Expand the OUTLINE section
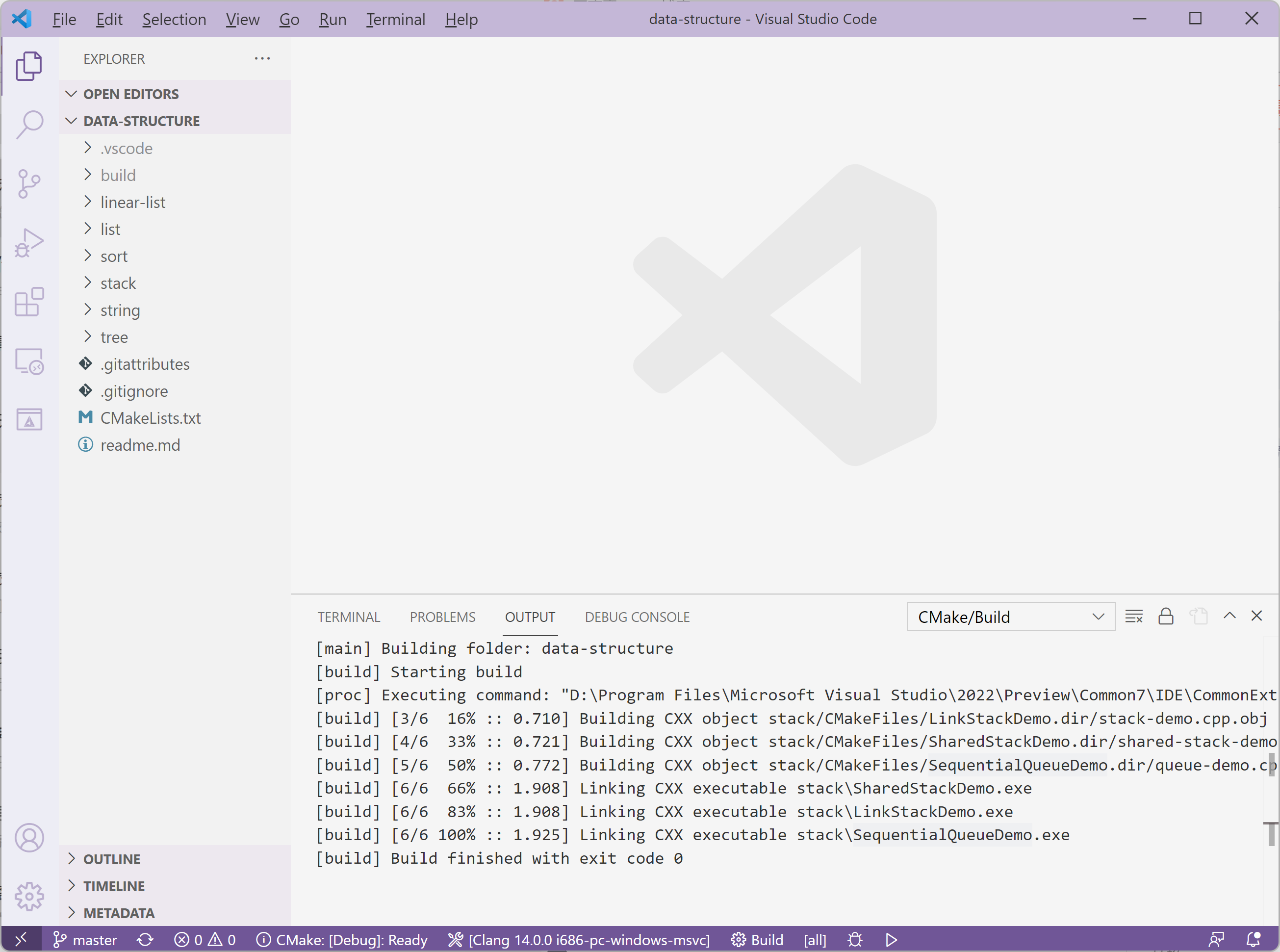Screen dimensions: 1280x952 click(112, 859)
